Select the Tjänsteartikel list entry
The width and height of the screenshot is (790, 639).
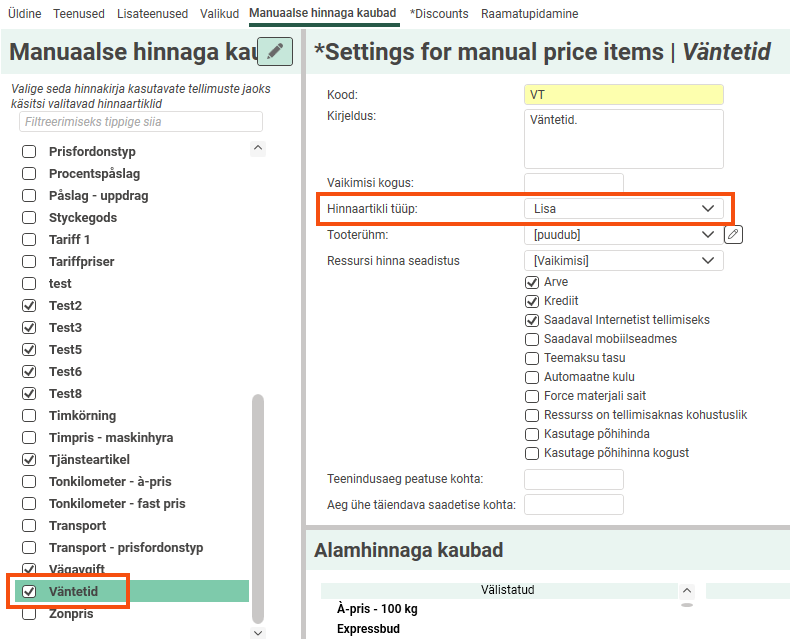click(89, 460)
